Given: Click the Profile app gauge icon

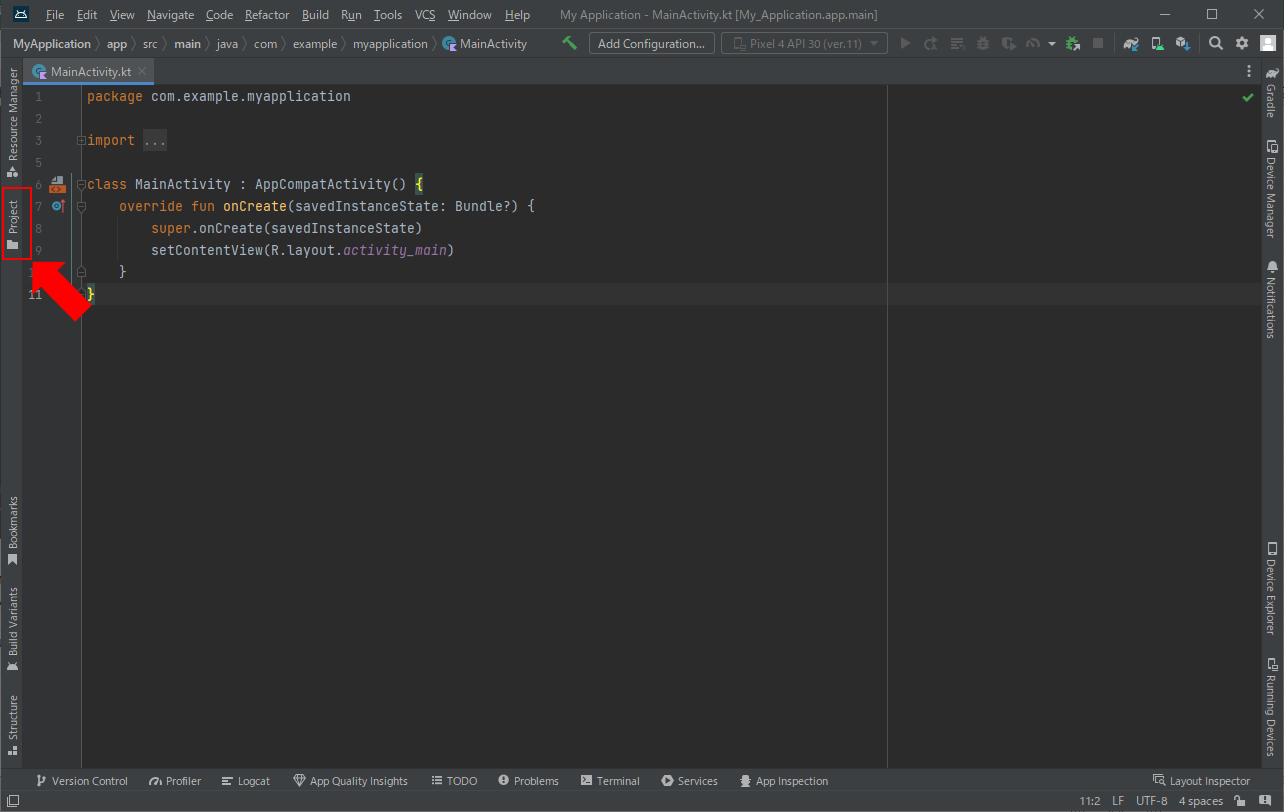Looking at the screenshot, I should click(1033, 43).
